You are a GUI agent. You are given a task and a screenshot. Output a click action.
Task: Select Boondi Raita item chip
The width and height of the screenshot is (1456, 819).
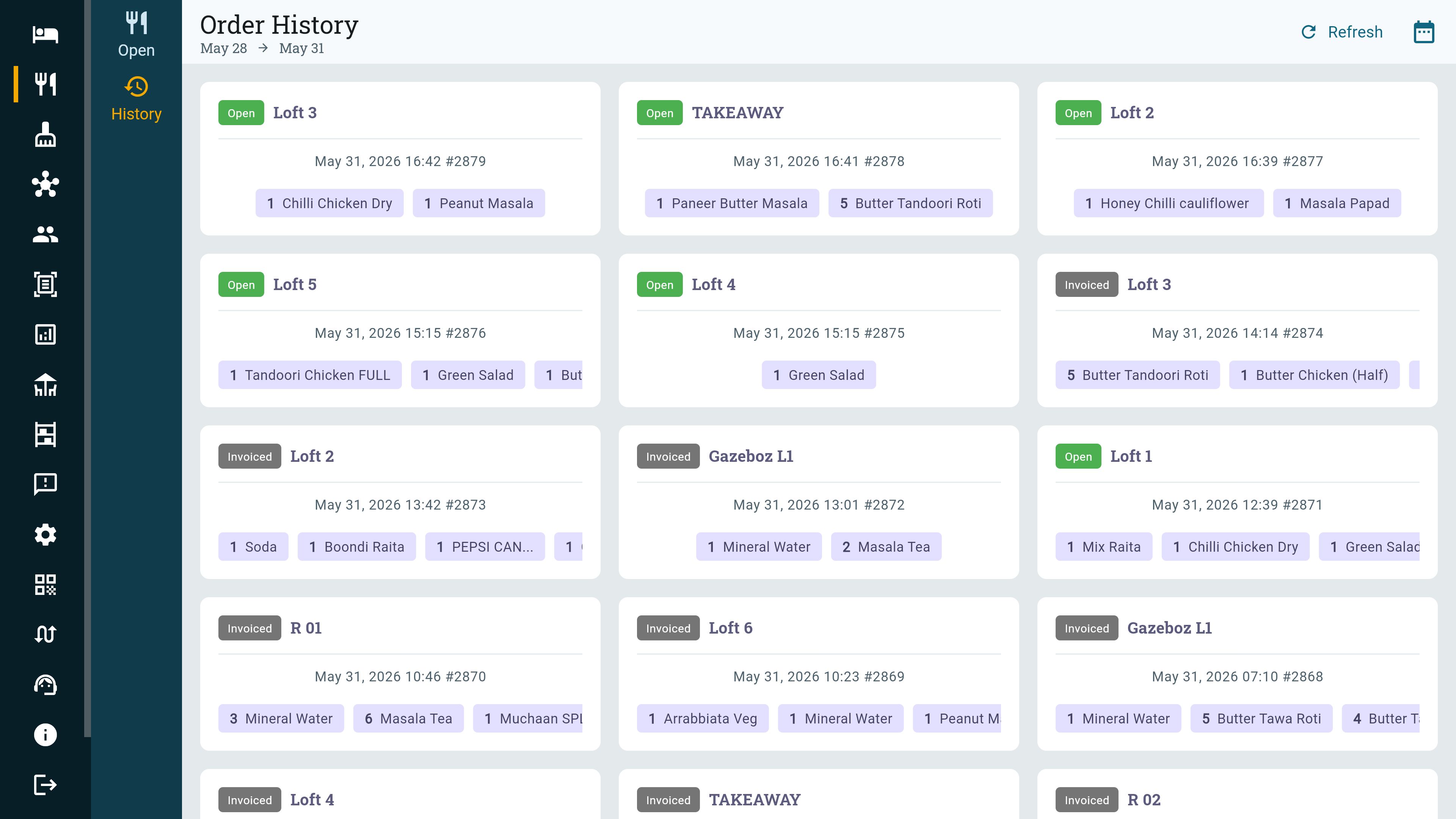(x=357, y=547)
